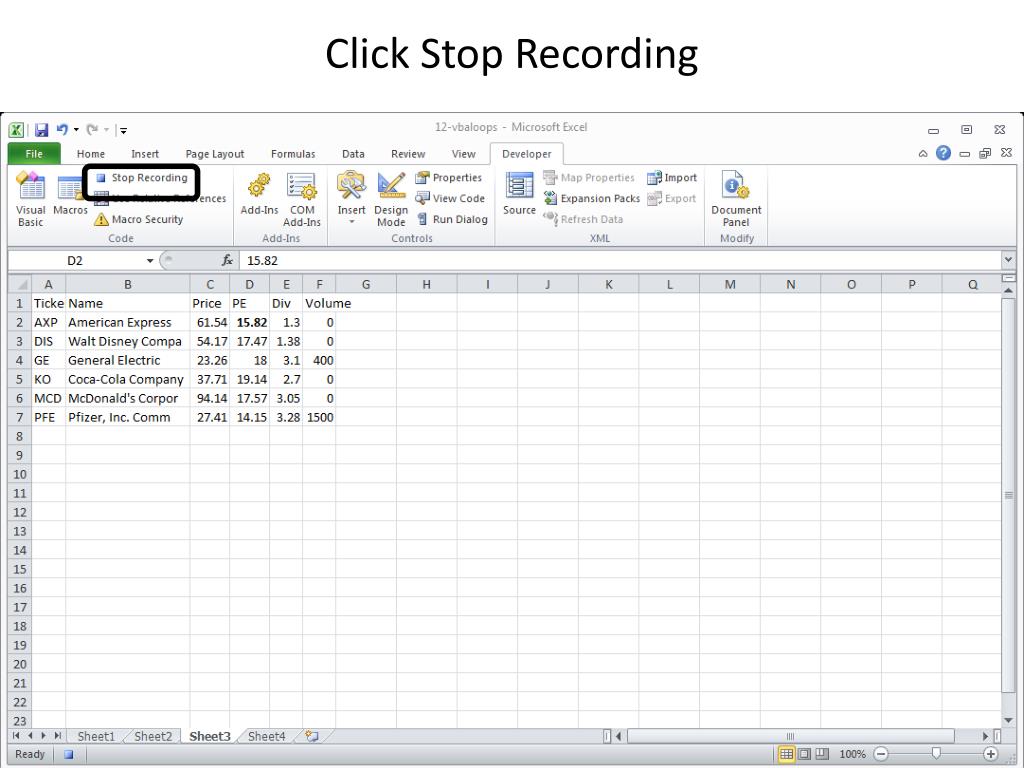1024x768 pixels.
Task: Open Macro Security settings
Action: coord(138,219)
